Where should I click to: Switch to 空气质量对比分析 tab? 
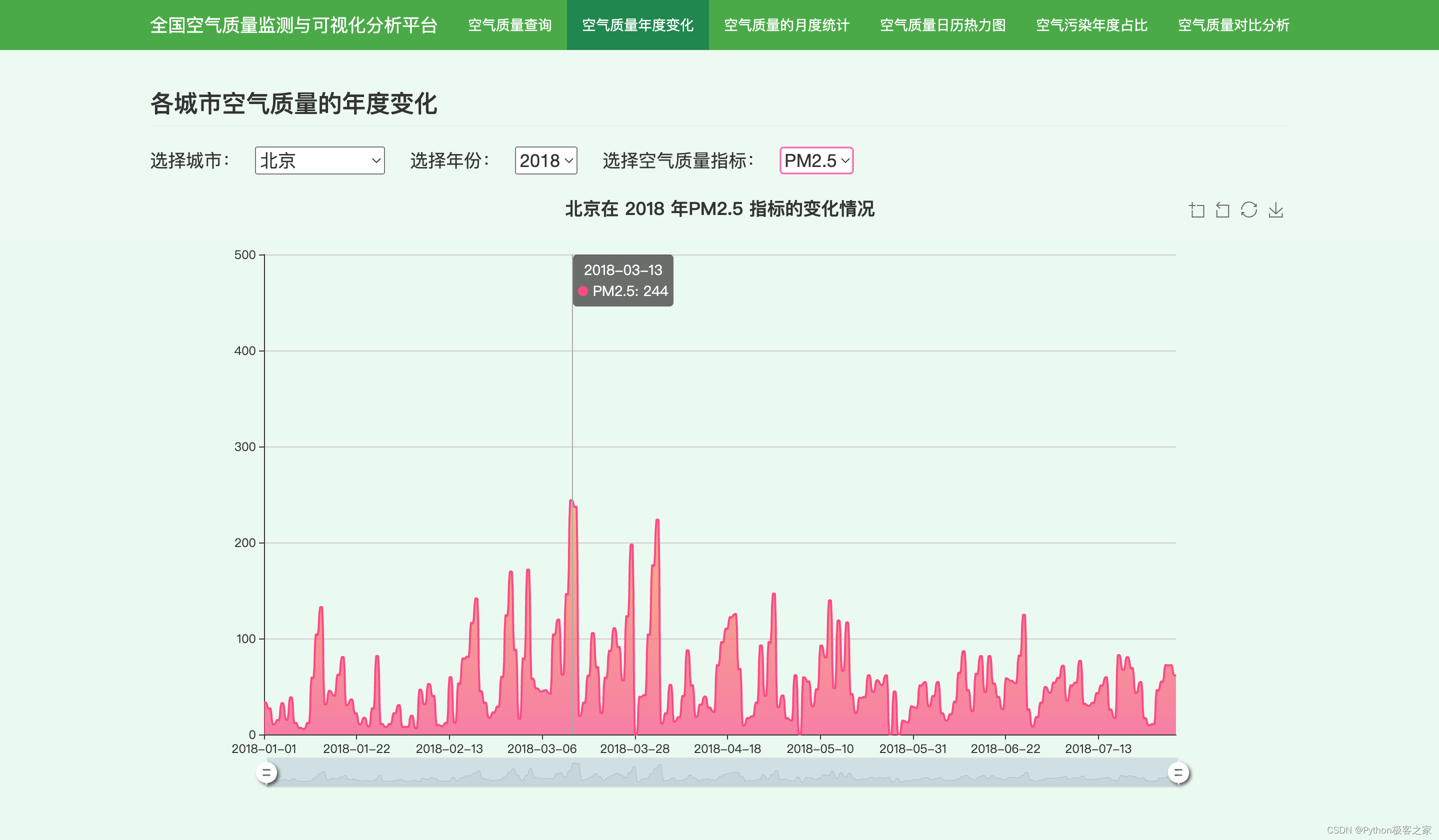coord(1234,25)
